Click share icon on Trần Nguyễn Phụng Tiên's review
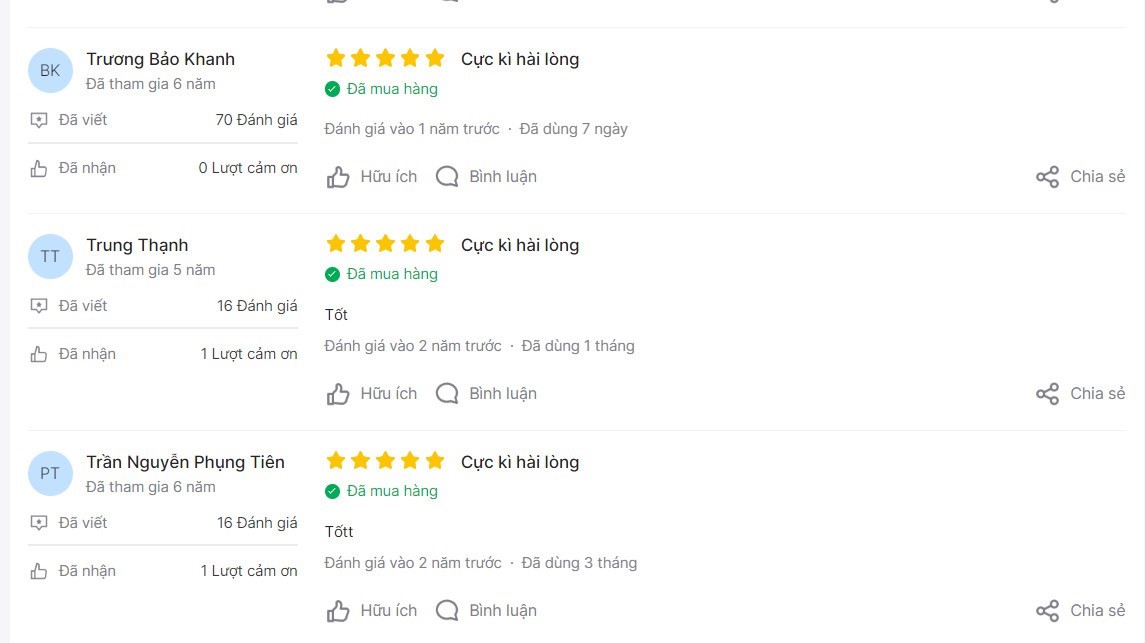Screen dimensions: 1145x643 (x=1047, y=610)
